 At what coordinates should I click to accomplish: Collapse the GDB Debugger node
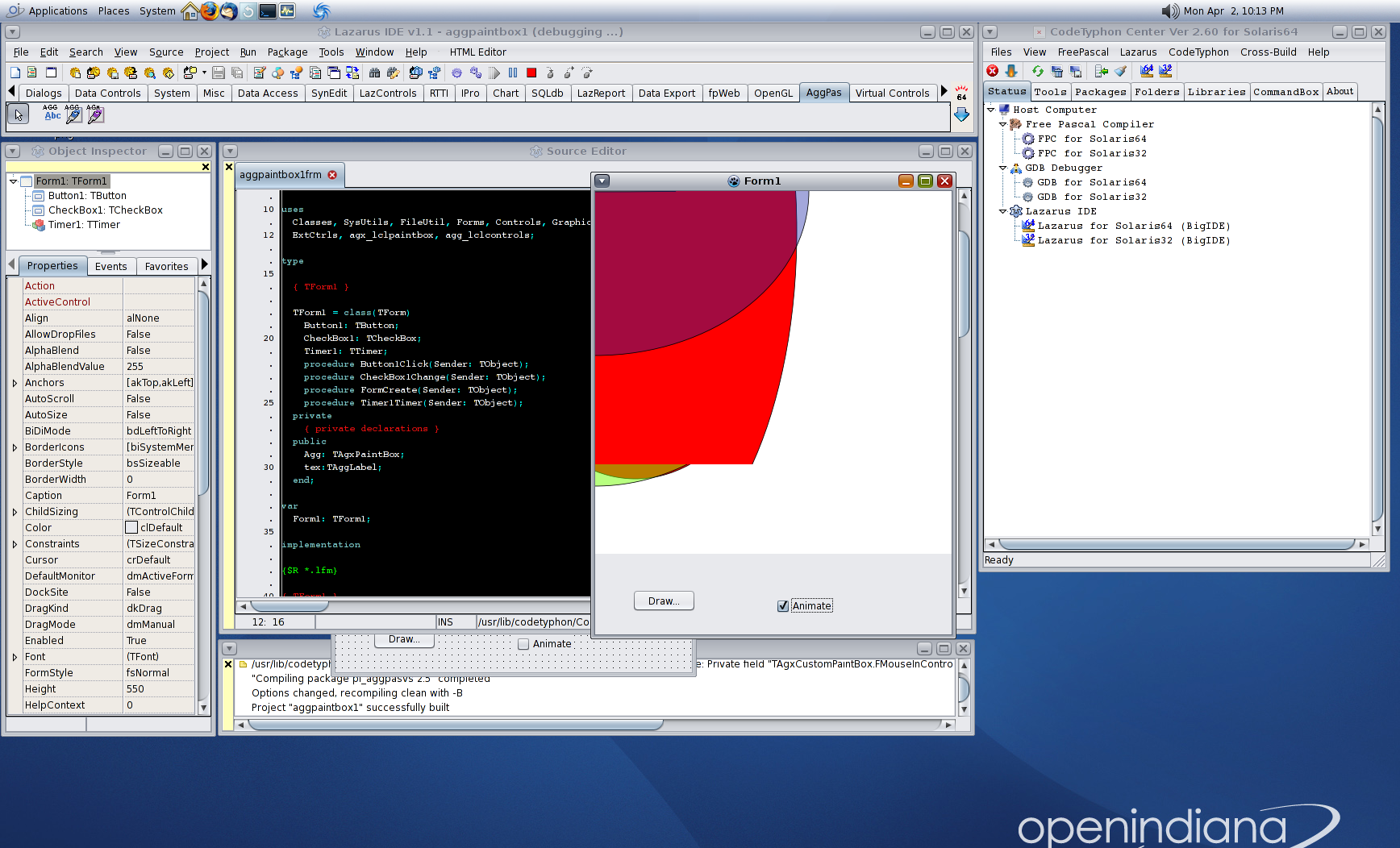(1003, 168)
